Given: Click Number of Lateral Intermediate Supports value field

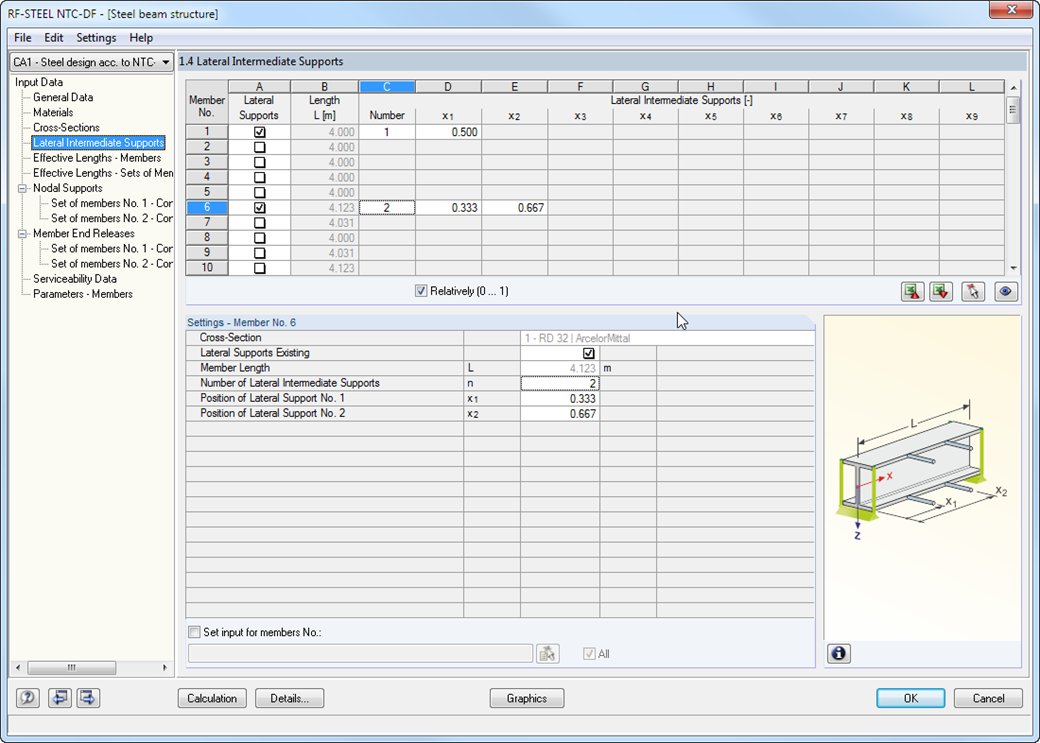Looking at the screenshot, I should pos(560,383).
